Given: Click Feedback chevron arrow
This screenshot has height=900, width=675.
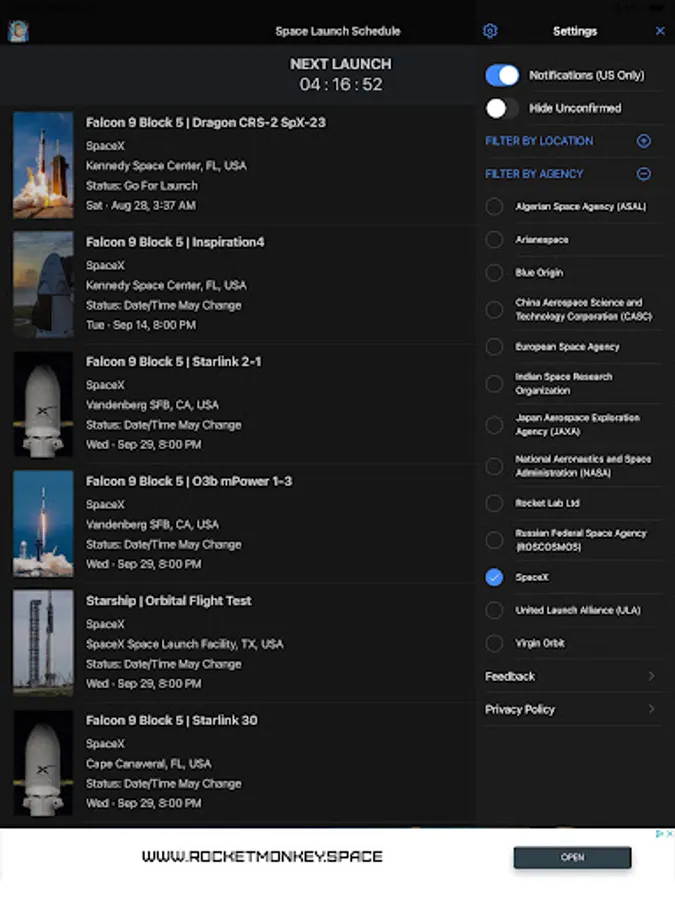Looking at the screenshot, I should pos(651,676).
